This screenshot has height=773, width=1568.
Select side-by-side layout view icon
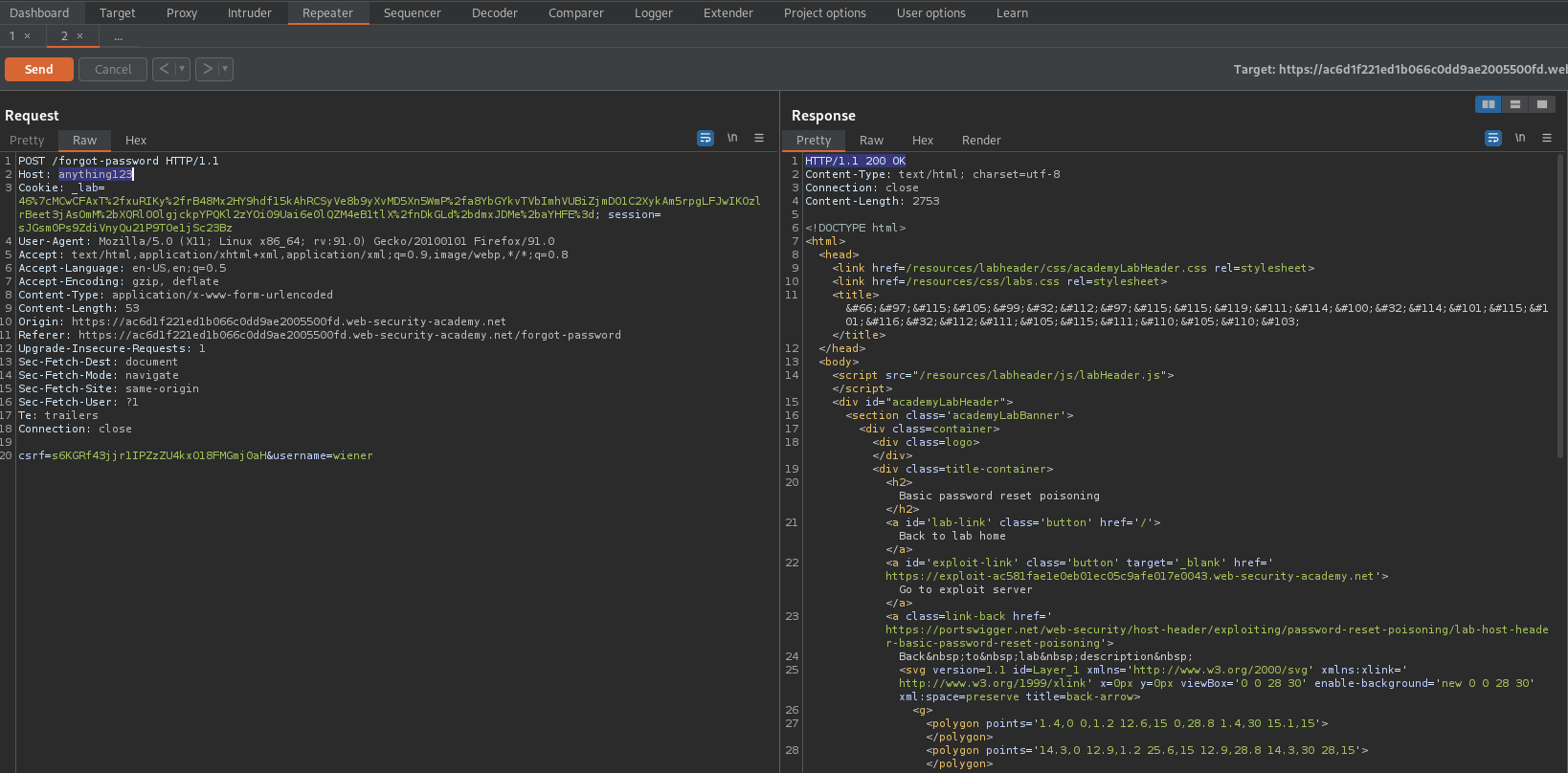(1489, 104)
